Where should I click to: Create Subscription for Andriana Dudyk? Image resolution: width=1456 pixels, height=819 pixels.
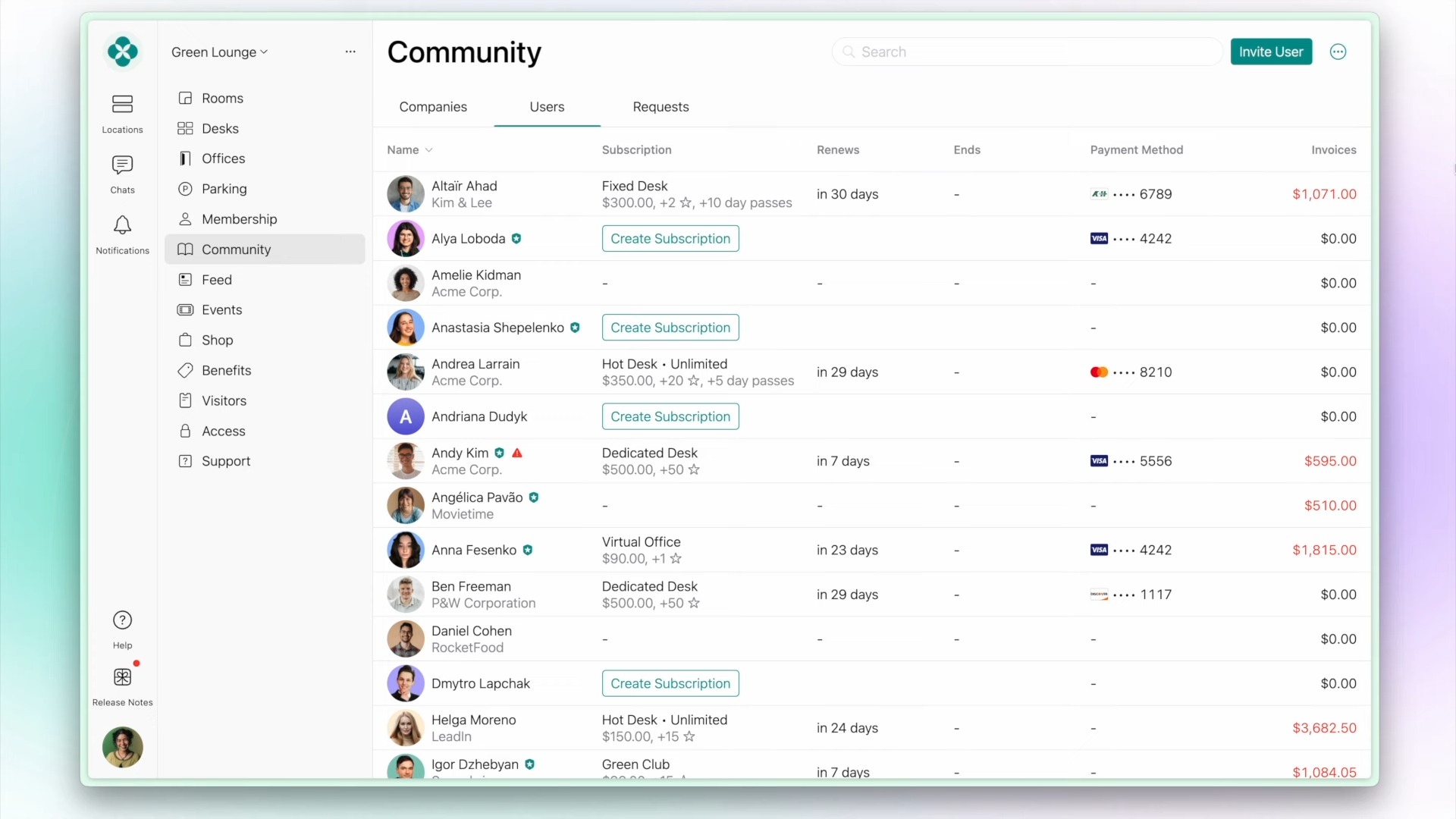point(670,416)
